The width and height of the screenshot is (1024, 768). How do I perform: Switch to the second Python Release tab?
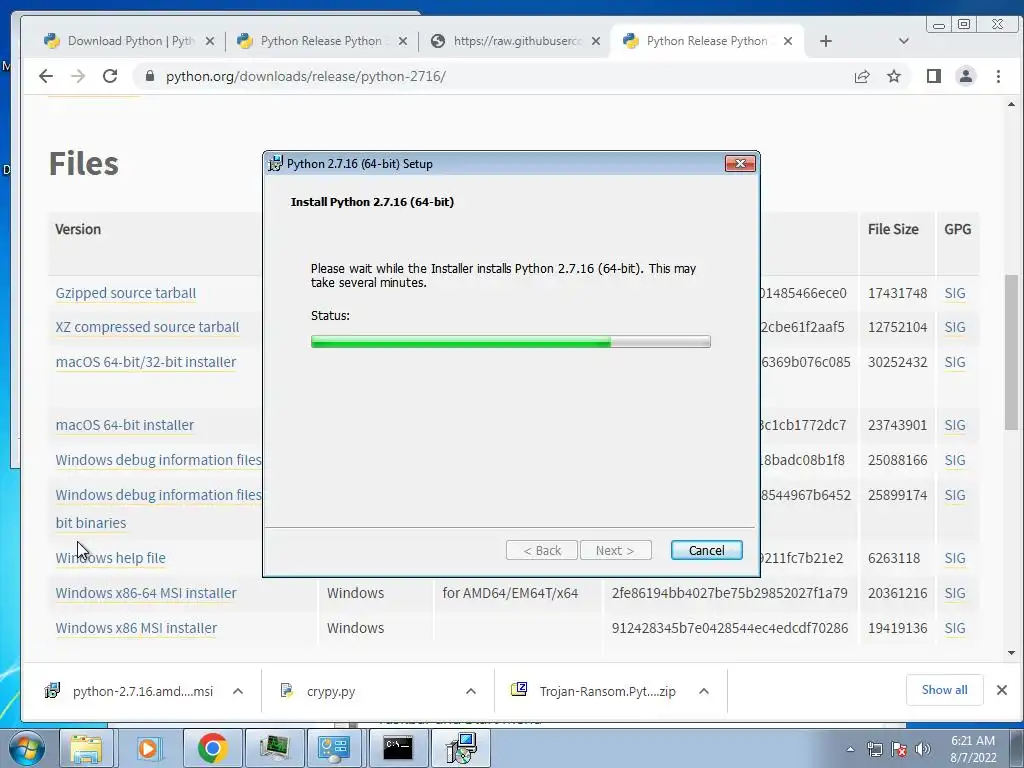321,41
